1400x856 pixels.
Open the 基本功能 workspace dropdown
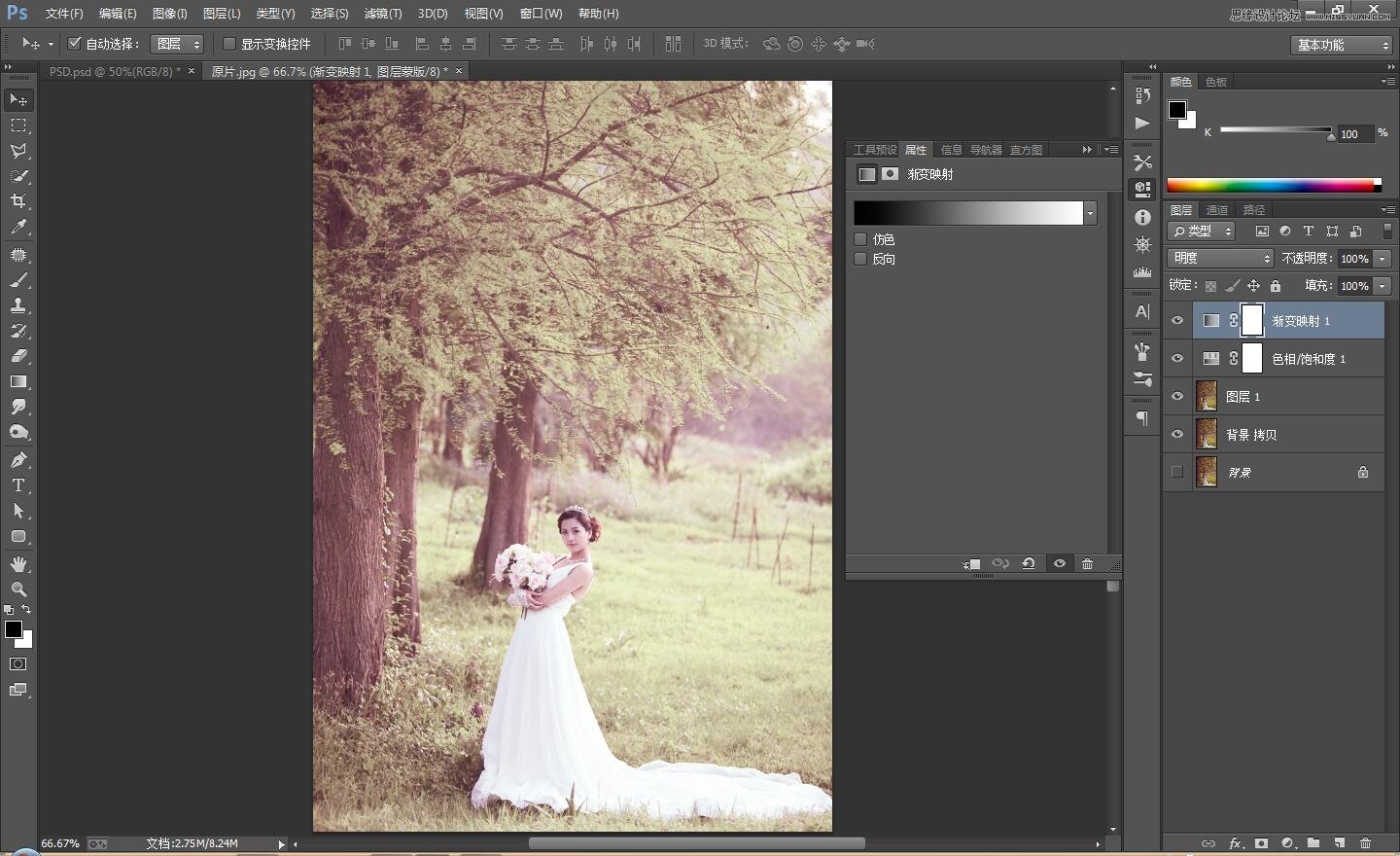(x=1343, y=45)
